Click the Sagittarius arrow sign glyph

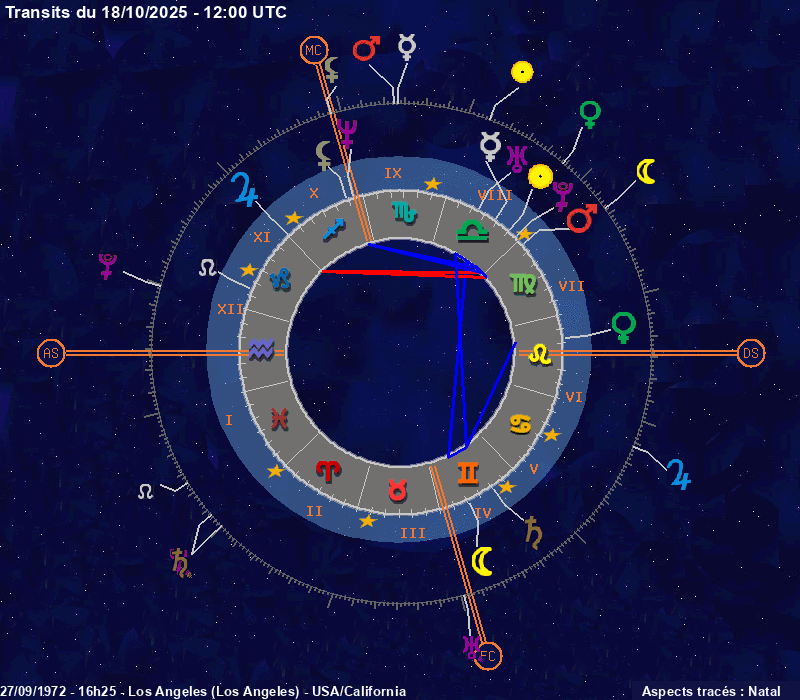point(333,231)
